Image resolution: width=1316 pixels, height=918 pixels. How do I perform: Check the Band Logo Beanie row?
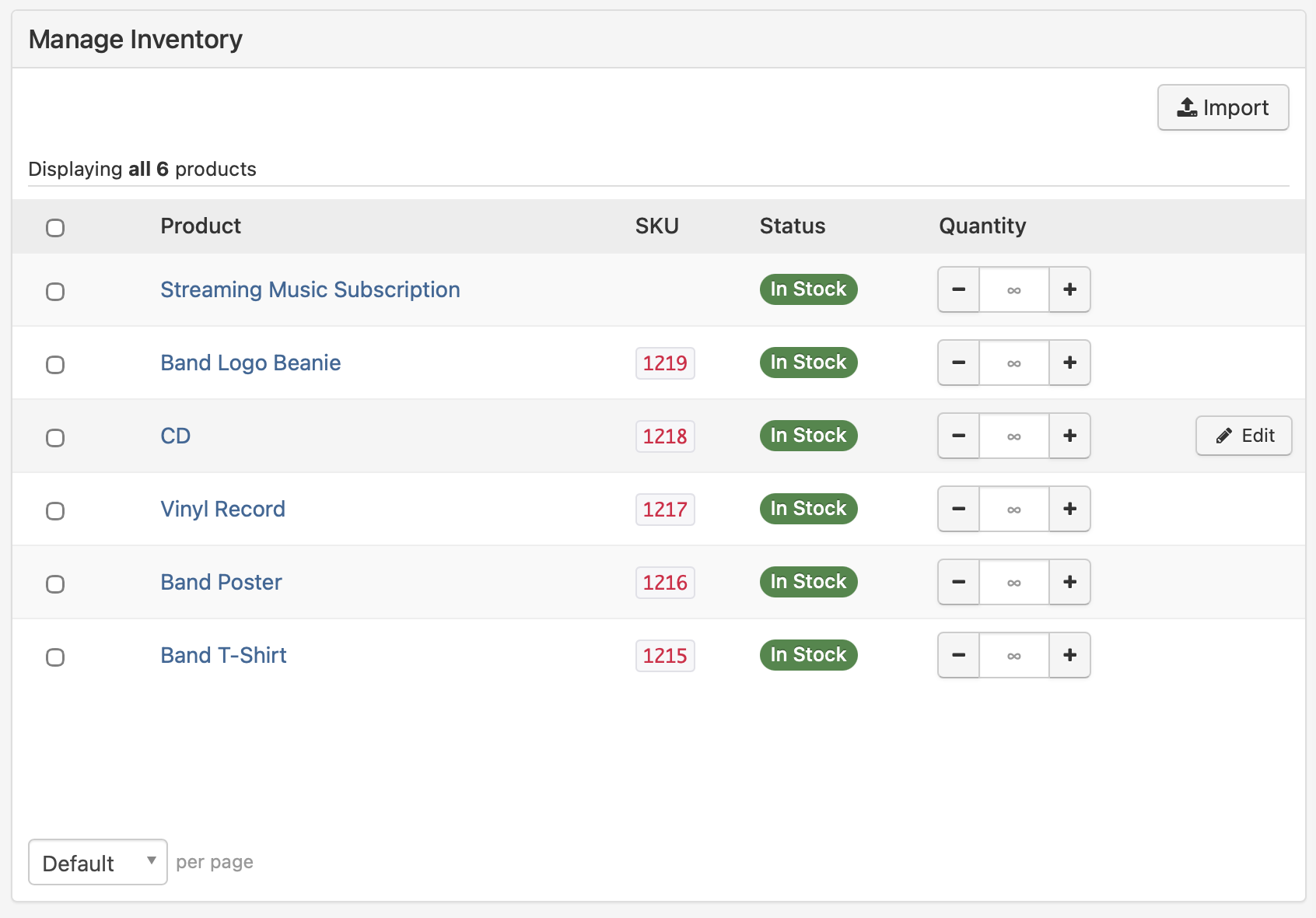55,365
